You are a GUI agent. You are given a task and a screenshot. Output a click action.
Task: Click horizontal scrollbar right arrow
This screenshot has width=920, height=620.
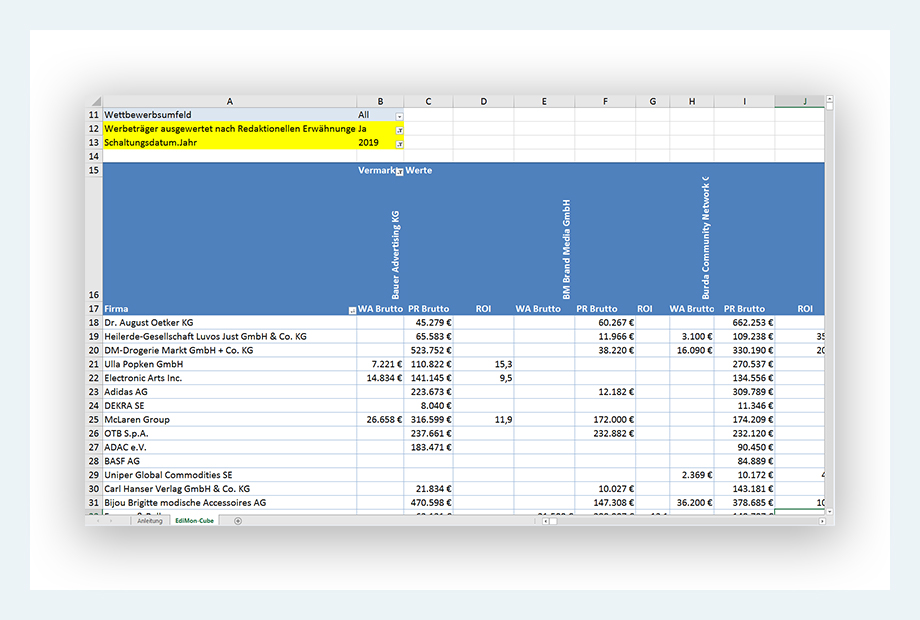click(821, 521)
